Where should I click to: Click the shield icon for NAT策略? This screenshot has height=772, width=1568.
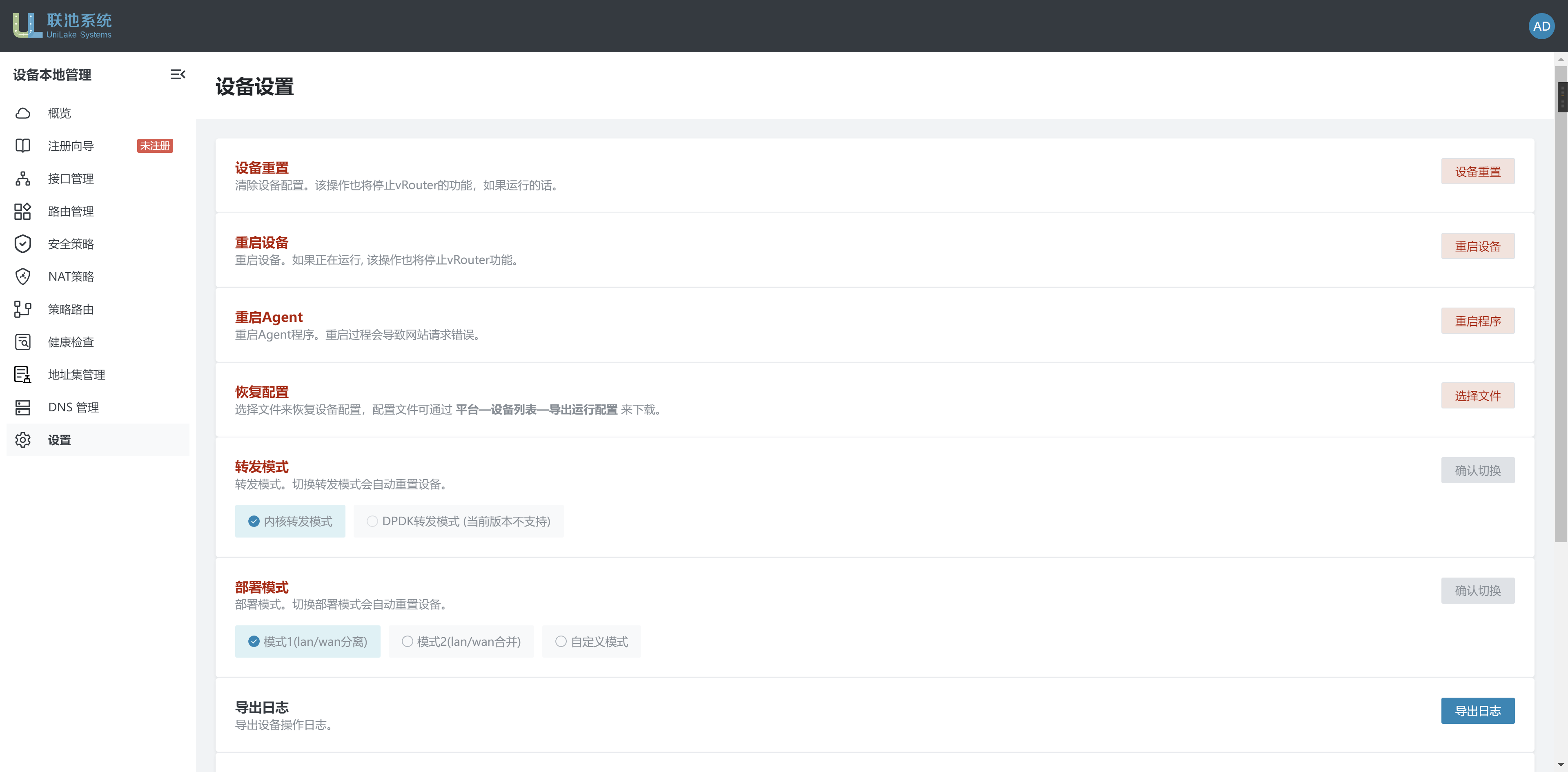click(x=22, y=277)
